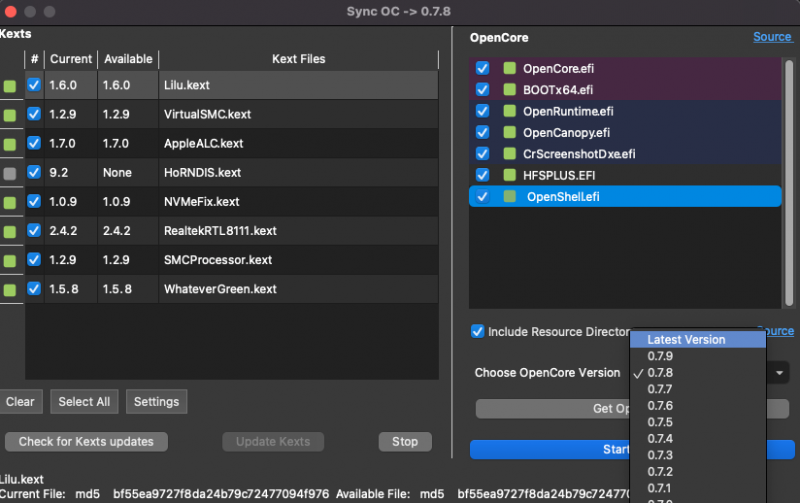Pick OpenCore version 0.7.5 from list
The width and height of the screenshot is (800, 503).
point(660,422)
